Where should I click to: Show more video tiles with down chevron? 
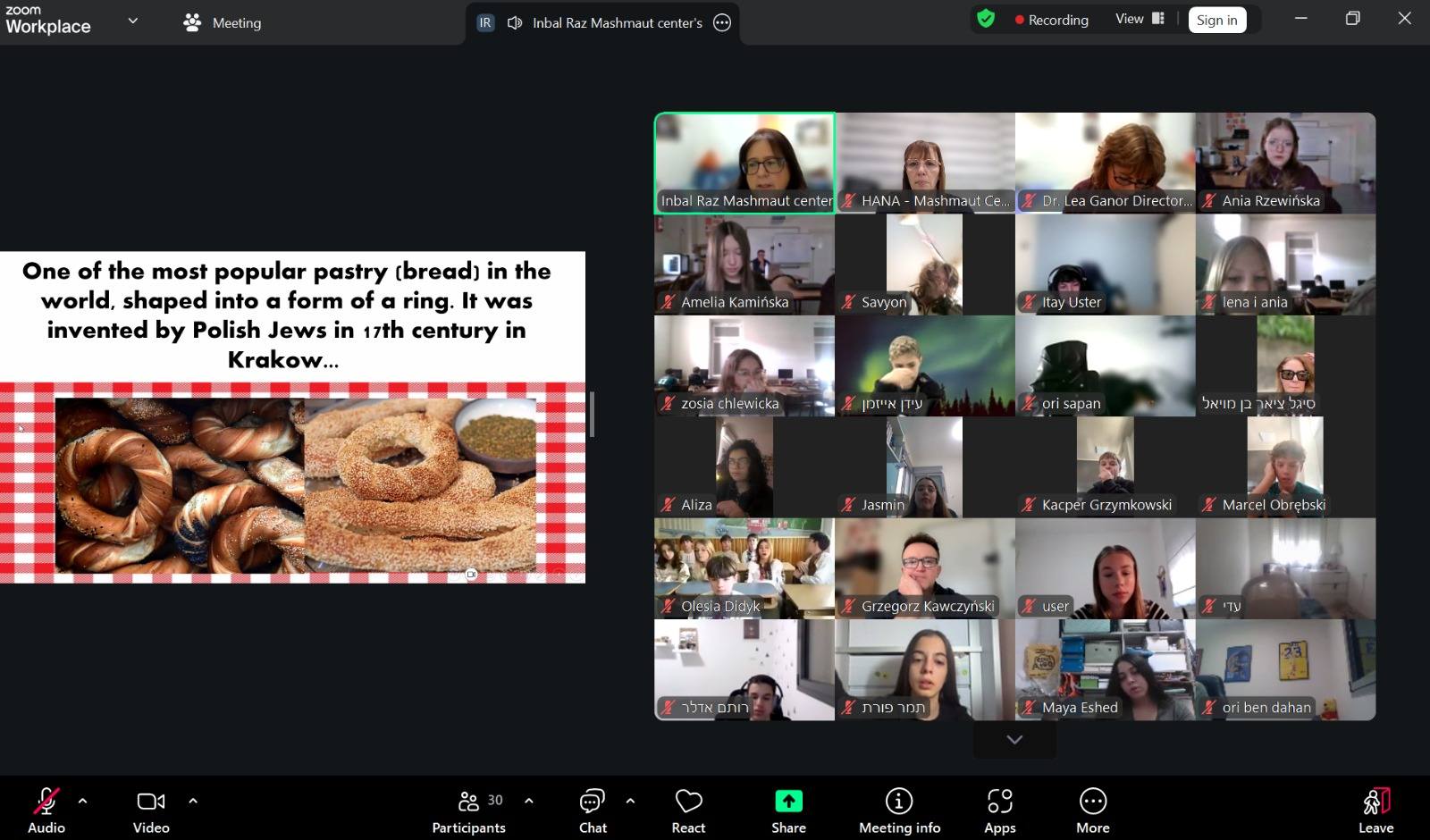click(x=1014, y=740)
